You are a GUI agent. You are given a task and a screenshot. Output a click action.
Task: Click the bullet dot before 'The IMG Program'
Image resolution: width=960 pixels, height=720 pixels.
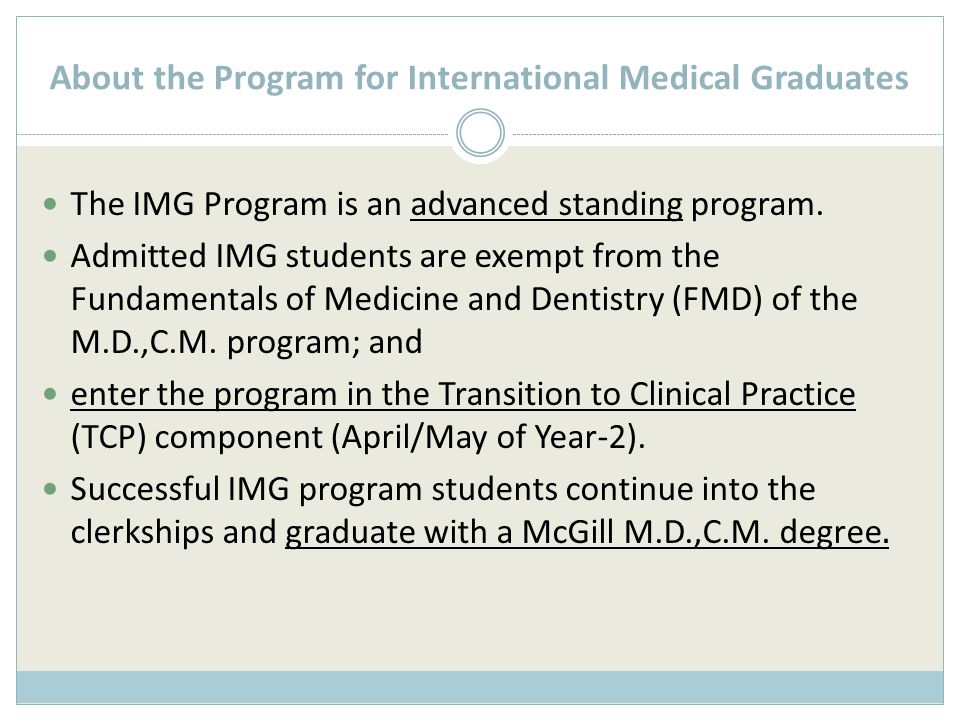(51, 204)
